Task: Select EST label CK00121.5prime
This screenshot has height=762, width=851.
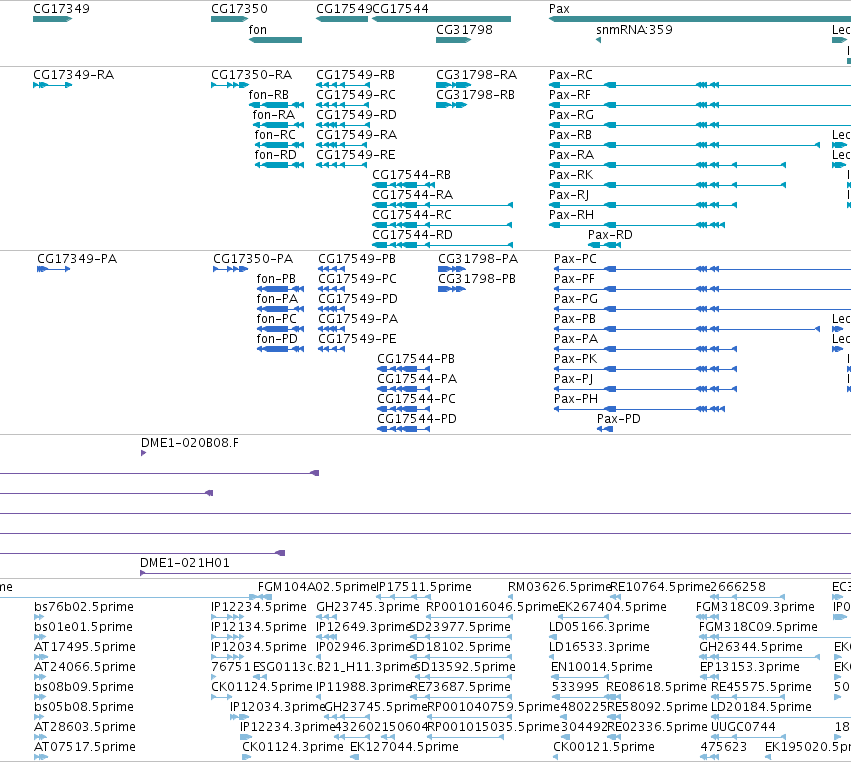Action: [x=604, y=746]
